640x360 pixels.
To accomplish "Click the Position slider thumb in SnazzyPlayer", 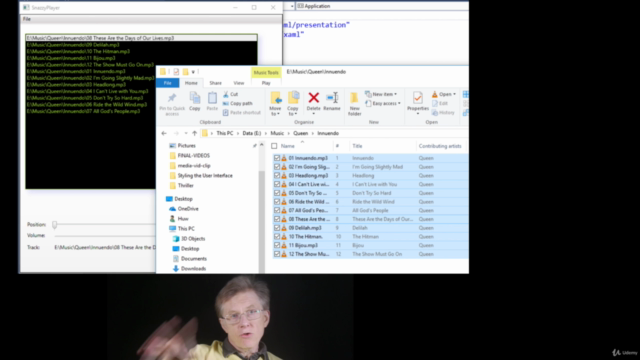I will 55,224.
